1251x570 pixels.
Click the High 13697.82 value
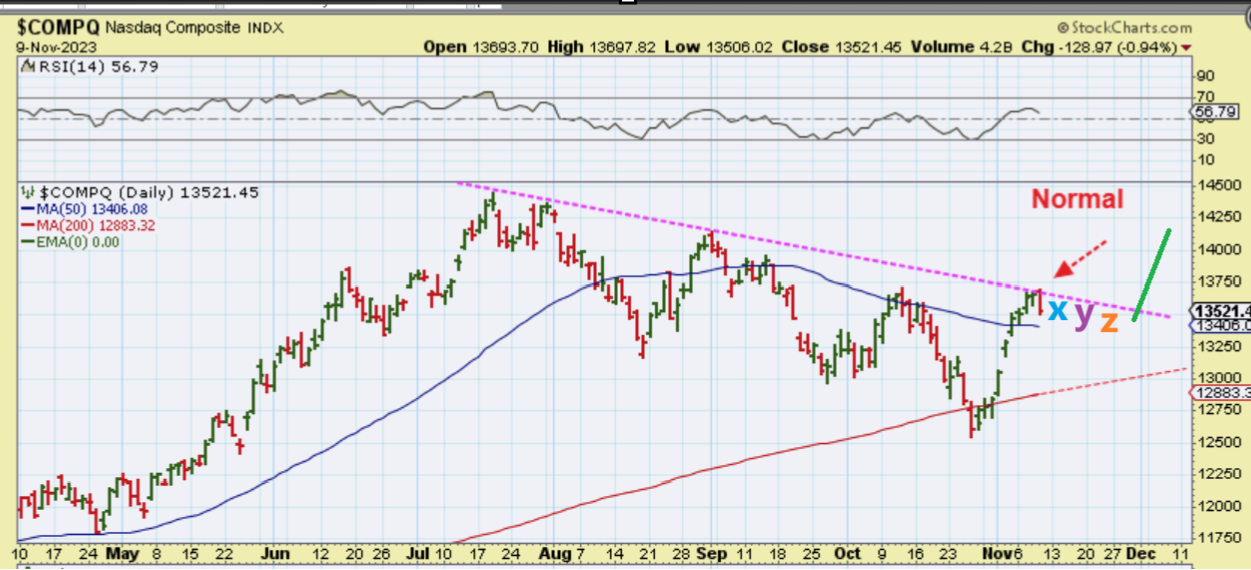point(603,47)
